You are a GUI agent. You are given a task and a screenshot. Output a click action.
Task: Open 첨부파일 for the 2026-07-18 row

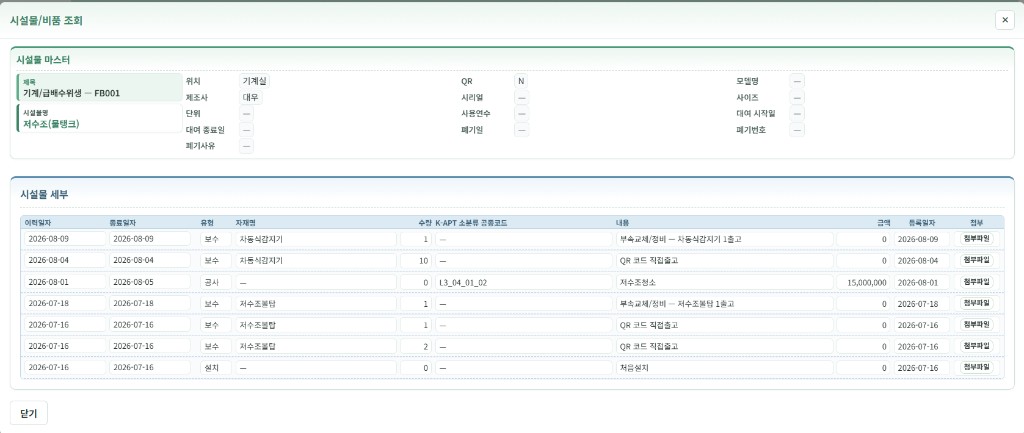point(976,303)
